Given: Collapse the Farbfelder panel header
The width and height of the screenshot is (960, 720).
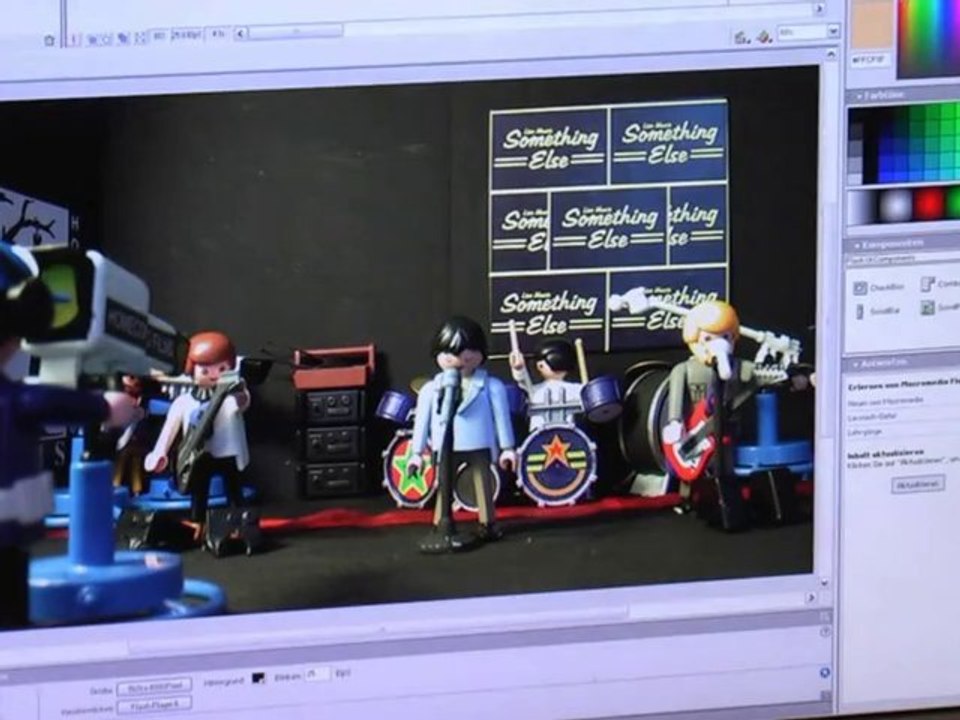Looking at the screenshot, I should 903,95.
